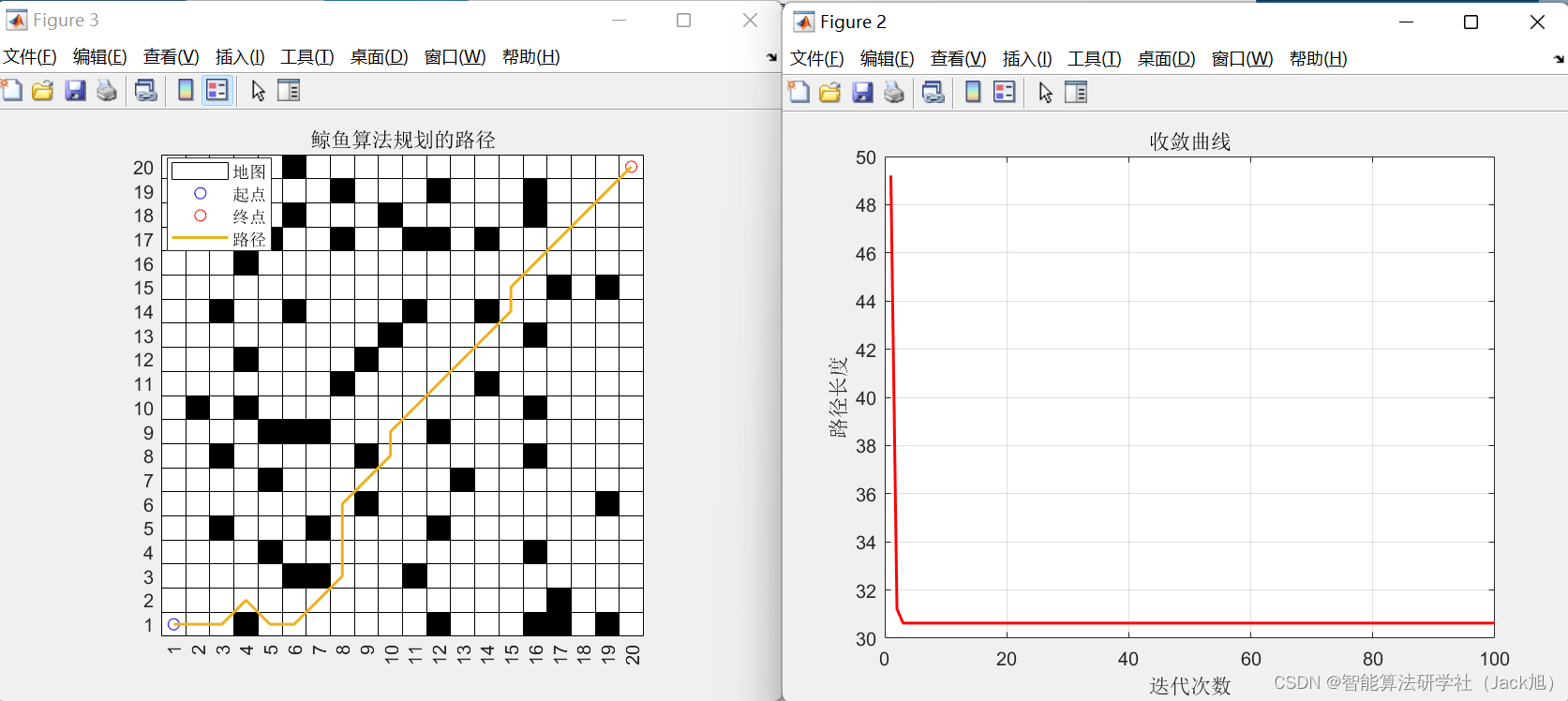Click Open File icon in Figure 2 toolbar

tap(830, 93)
